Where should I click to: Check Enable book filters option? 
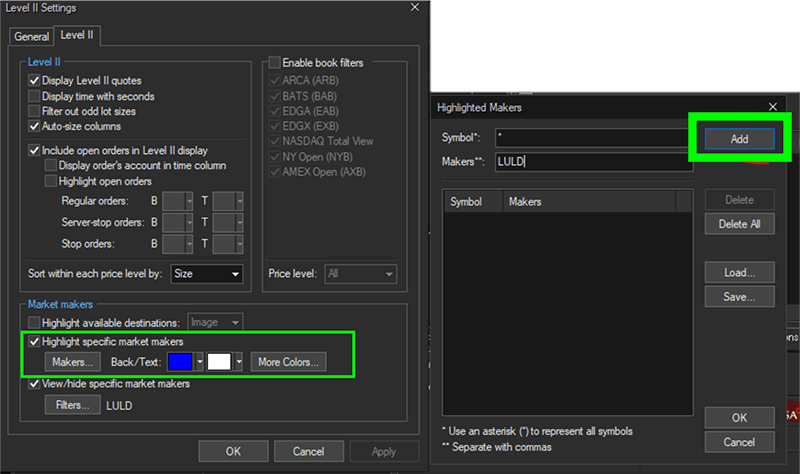click(274, 62)
